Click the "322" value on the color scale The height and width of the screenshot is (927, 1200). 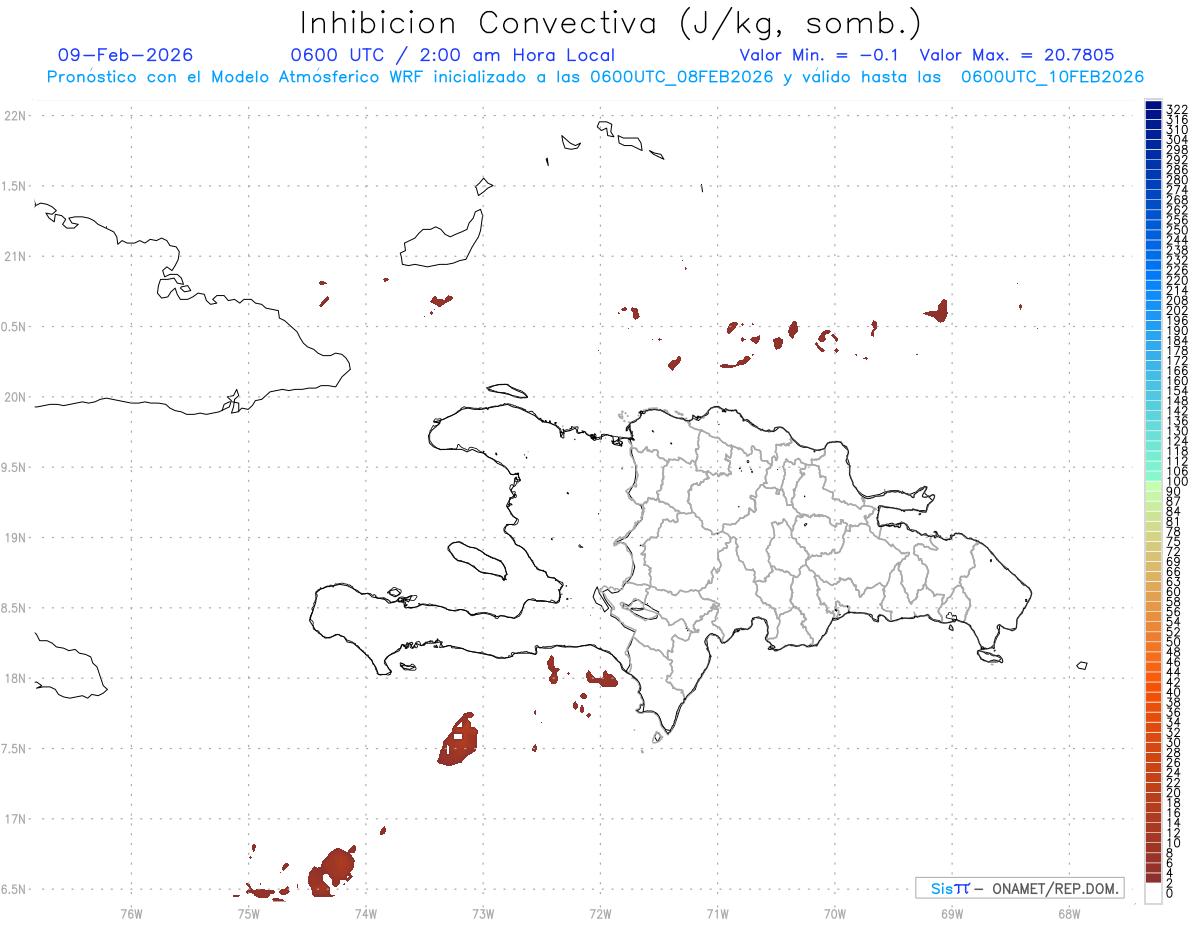click(1177, 109)
